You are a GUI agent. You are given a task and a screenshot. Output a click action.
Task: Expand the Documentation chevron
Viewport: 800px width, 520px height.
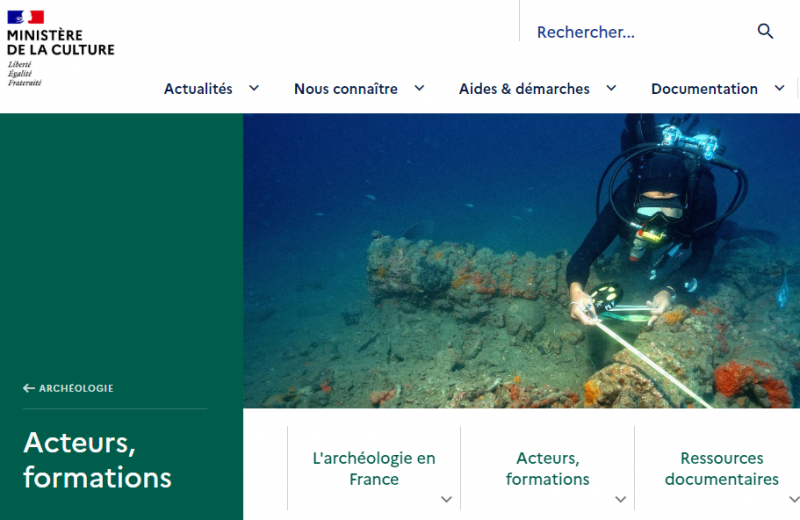point(780,88)
